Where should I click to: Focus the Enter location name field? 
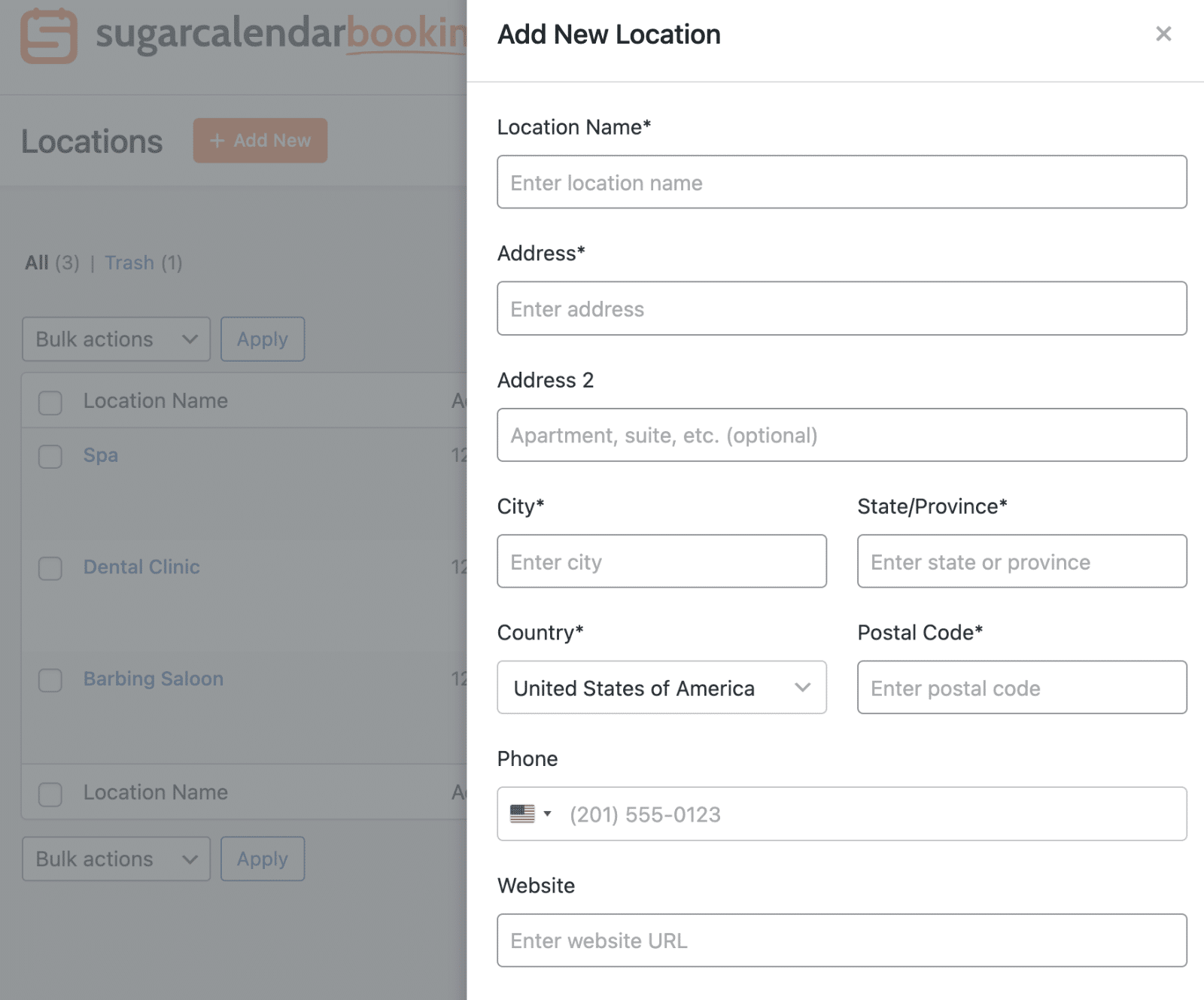tap(841, 182)
